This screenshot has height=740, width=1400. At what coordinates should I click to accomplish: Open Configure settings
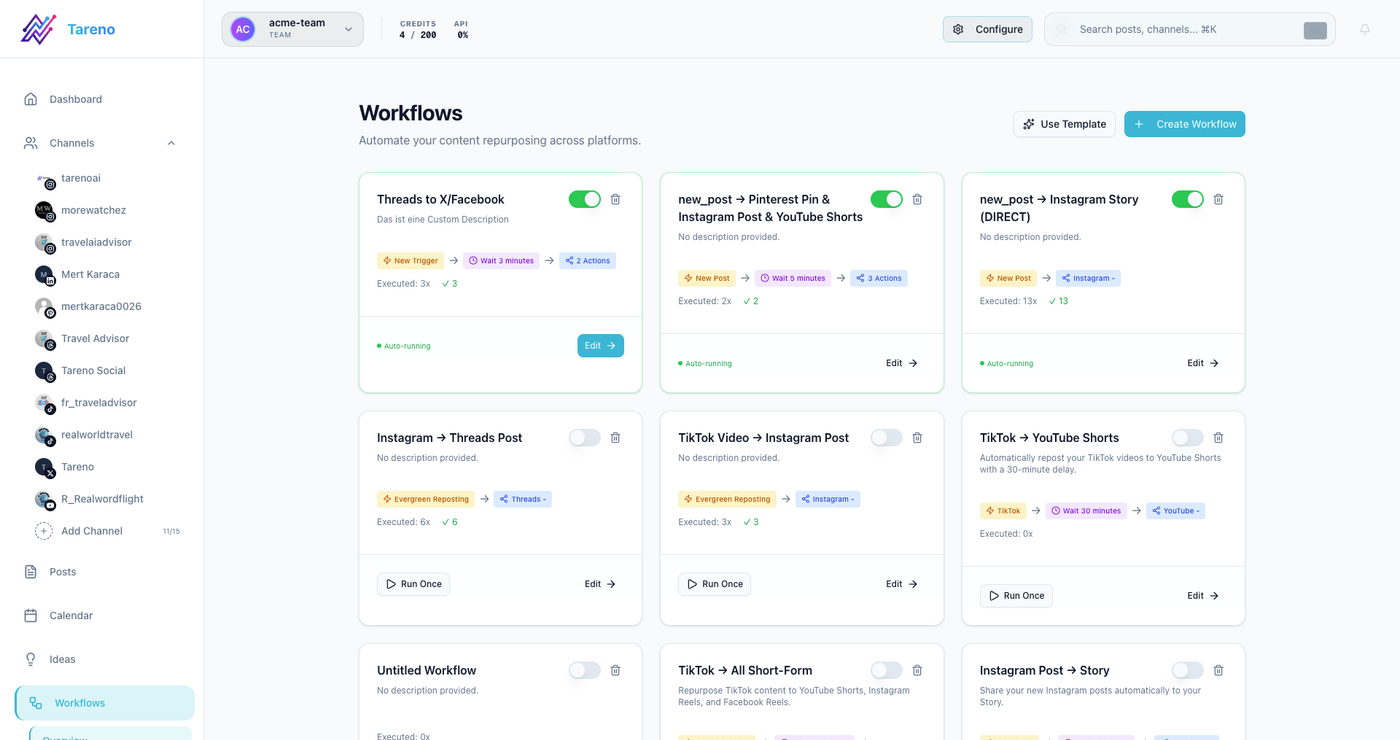coord(987,29)
